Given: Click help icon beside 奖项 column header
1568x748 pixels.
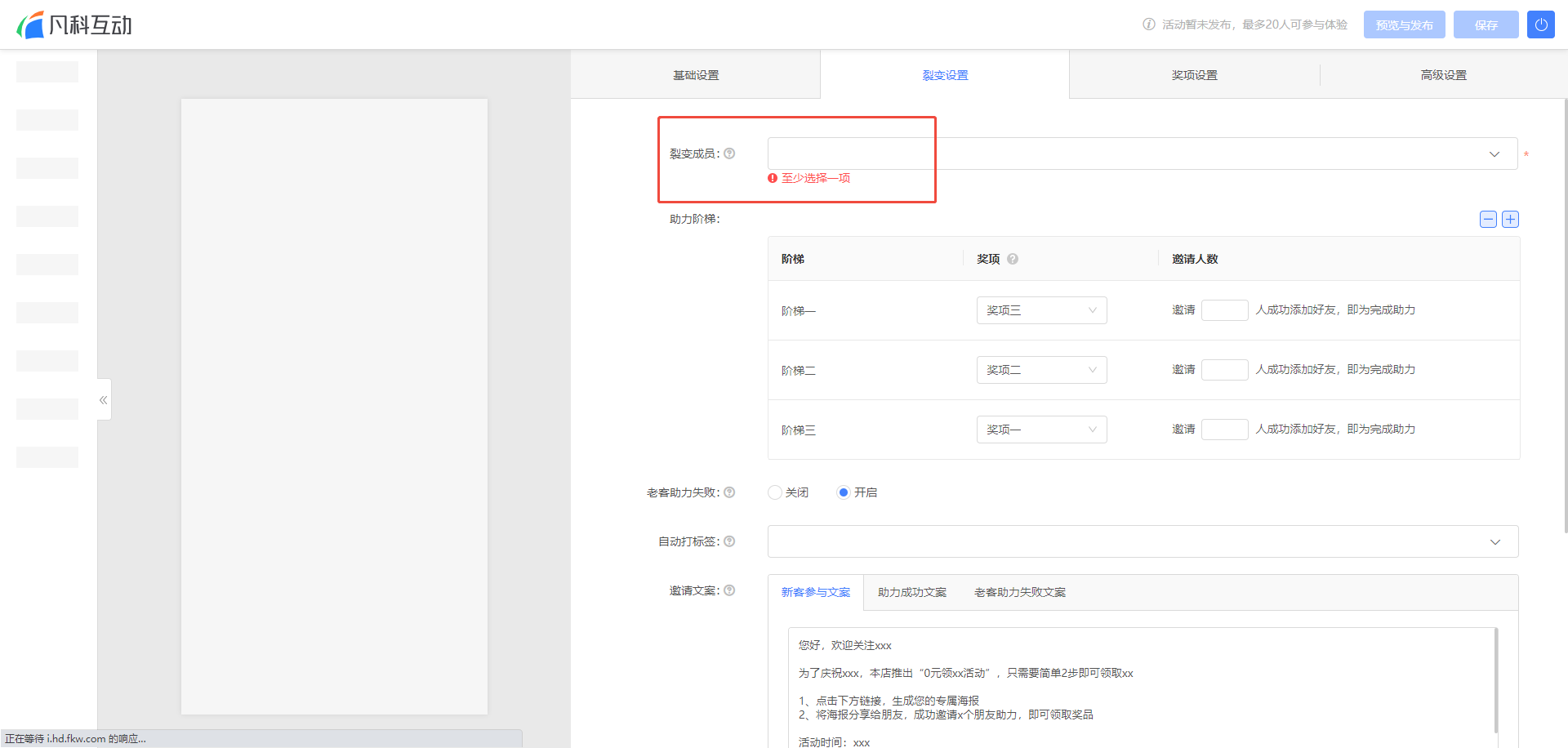Looking at the screenshot, I should coord(1013,259).
